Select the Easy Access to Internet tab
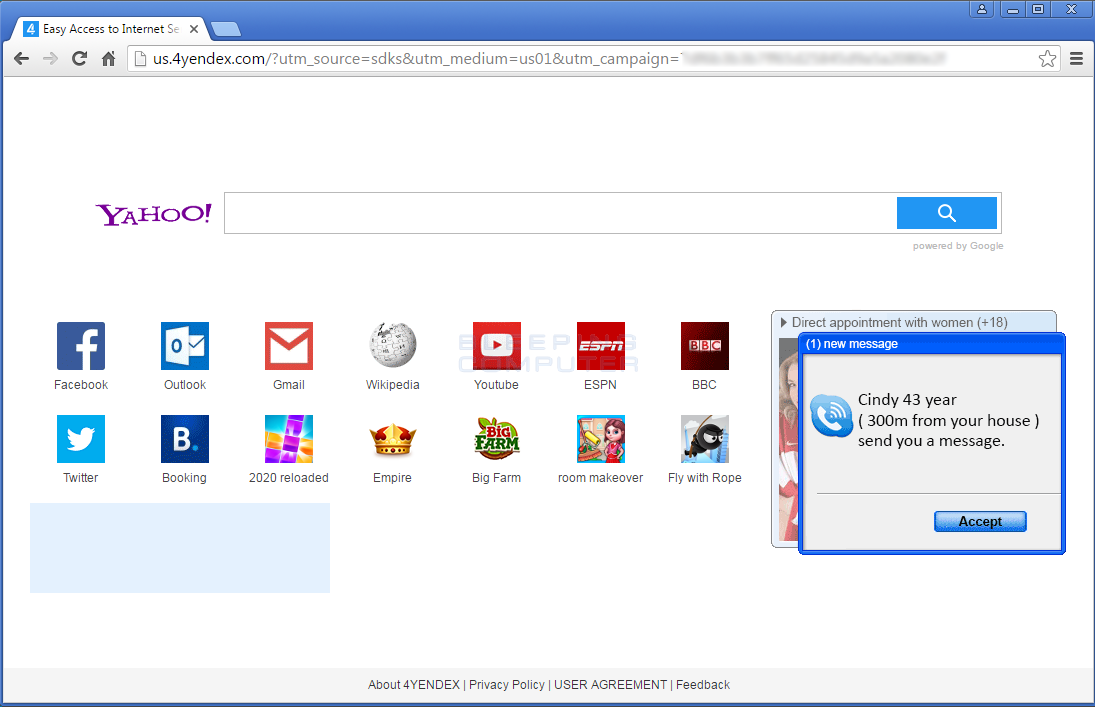The width and height of the screenshot is (1095, 707). click(110, 29)
